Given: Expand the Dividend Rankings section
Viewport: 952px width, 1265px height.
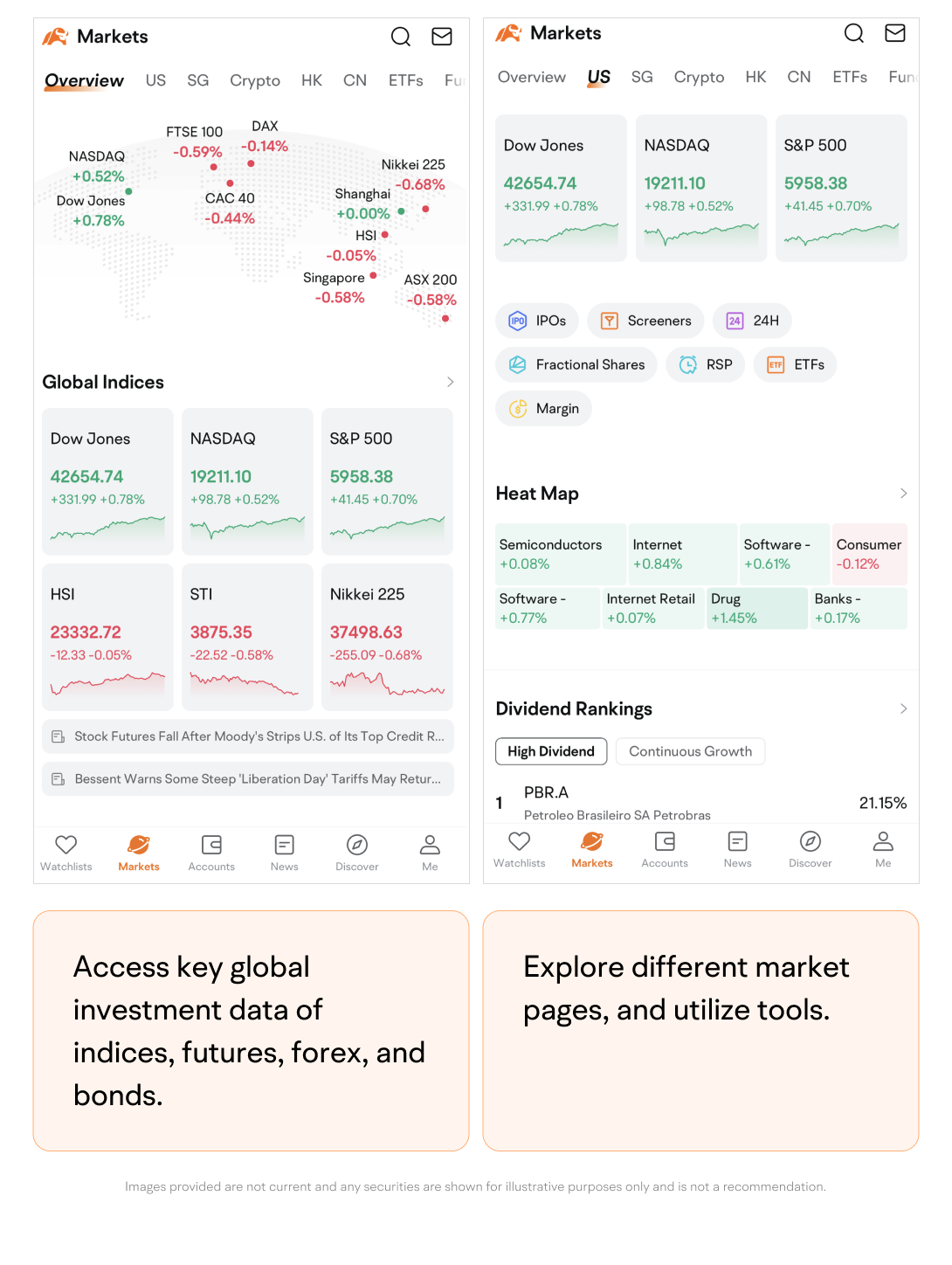Looking at the screenshot, I should coord(903,709).
